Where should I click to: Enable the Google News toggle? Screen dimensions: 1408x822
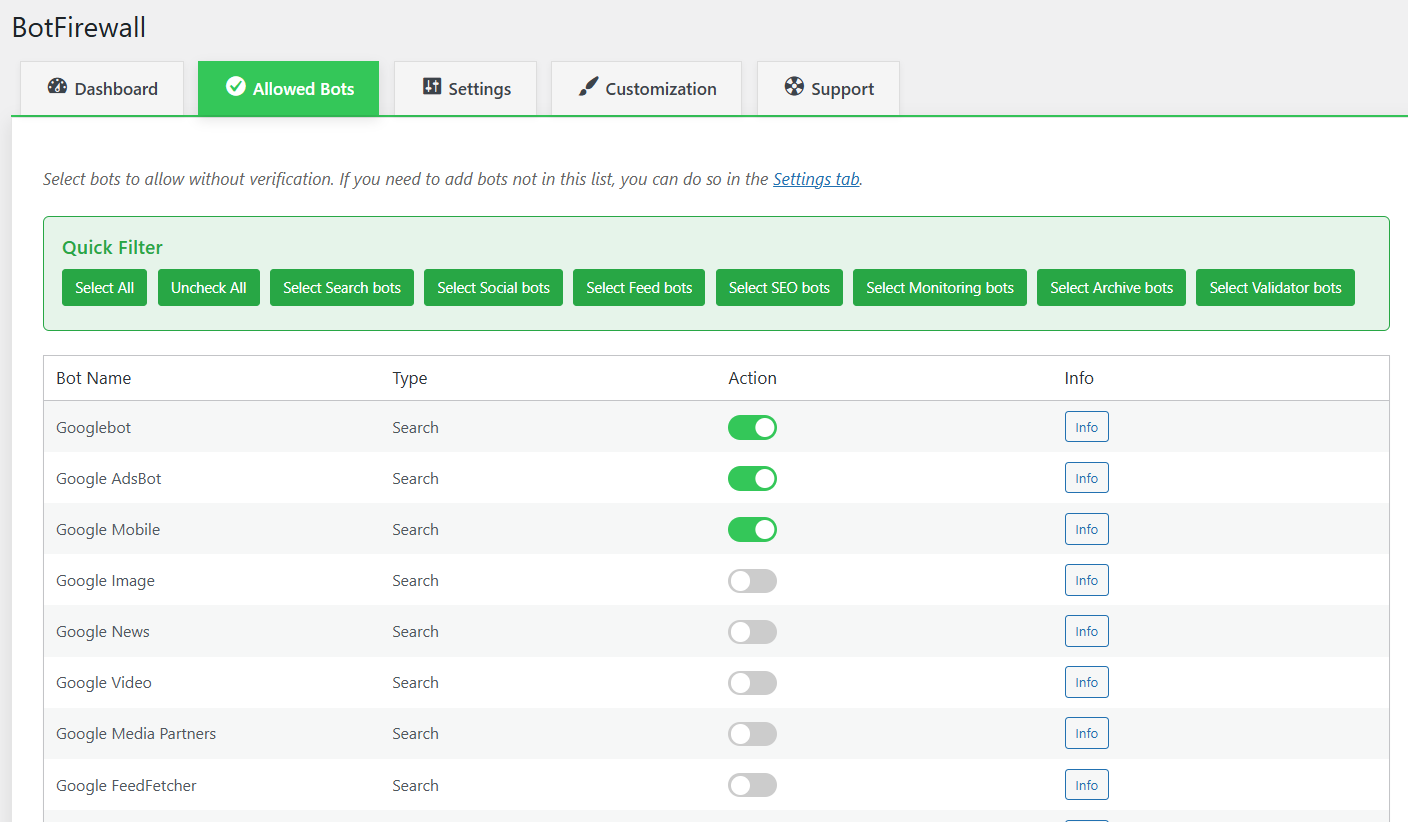[752, 631]
